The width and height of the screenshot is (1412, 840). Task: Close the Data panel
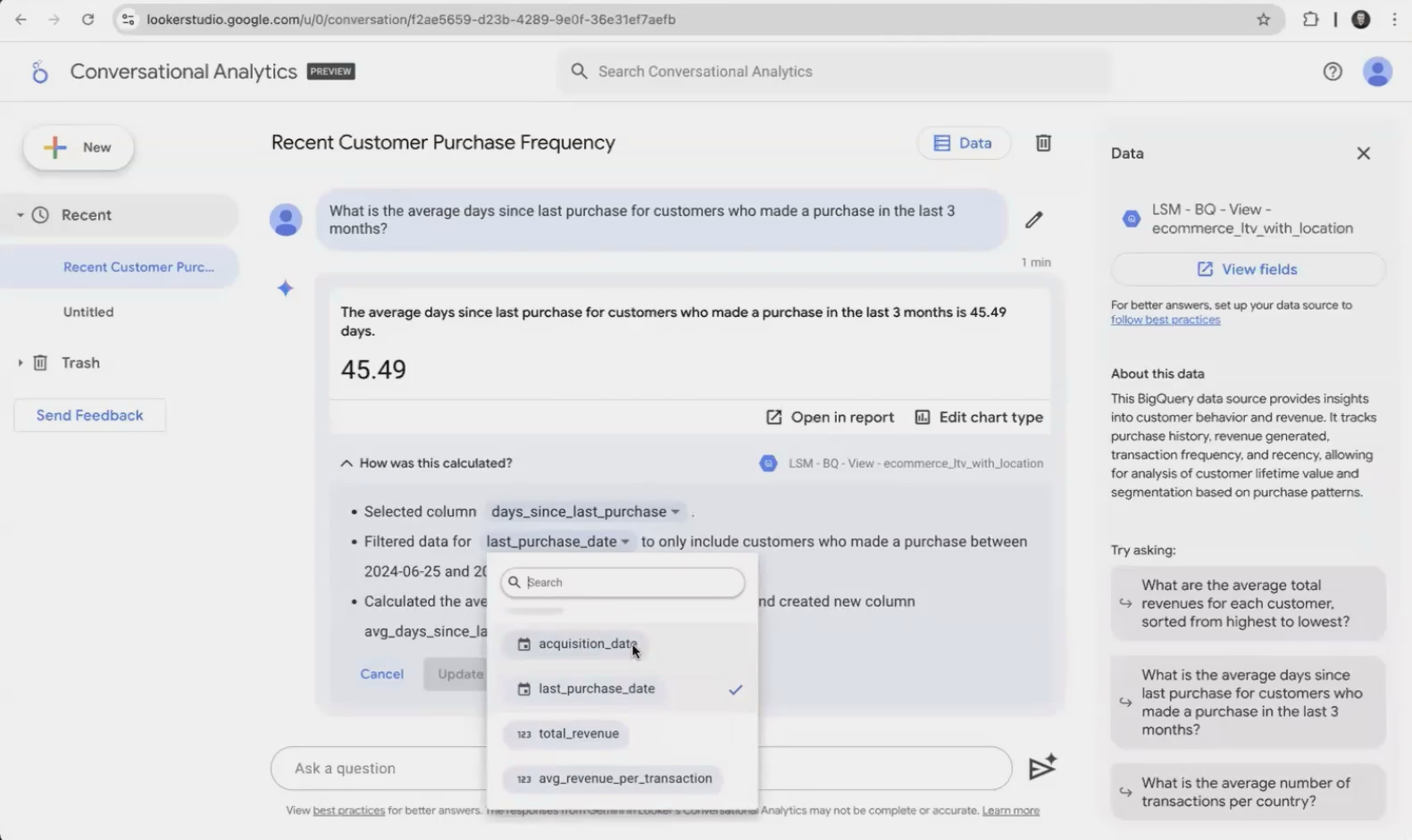[x=1363, y=154]
